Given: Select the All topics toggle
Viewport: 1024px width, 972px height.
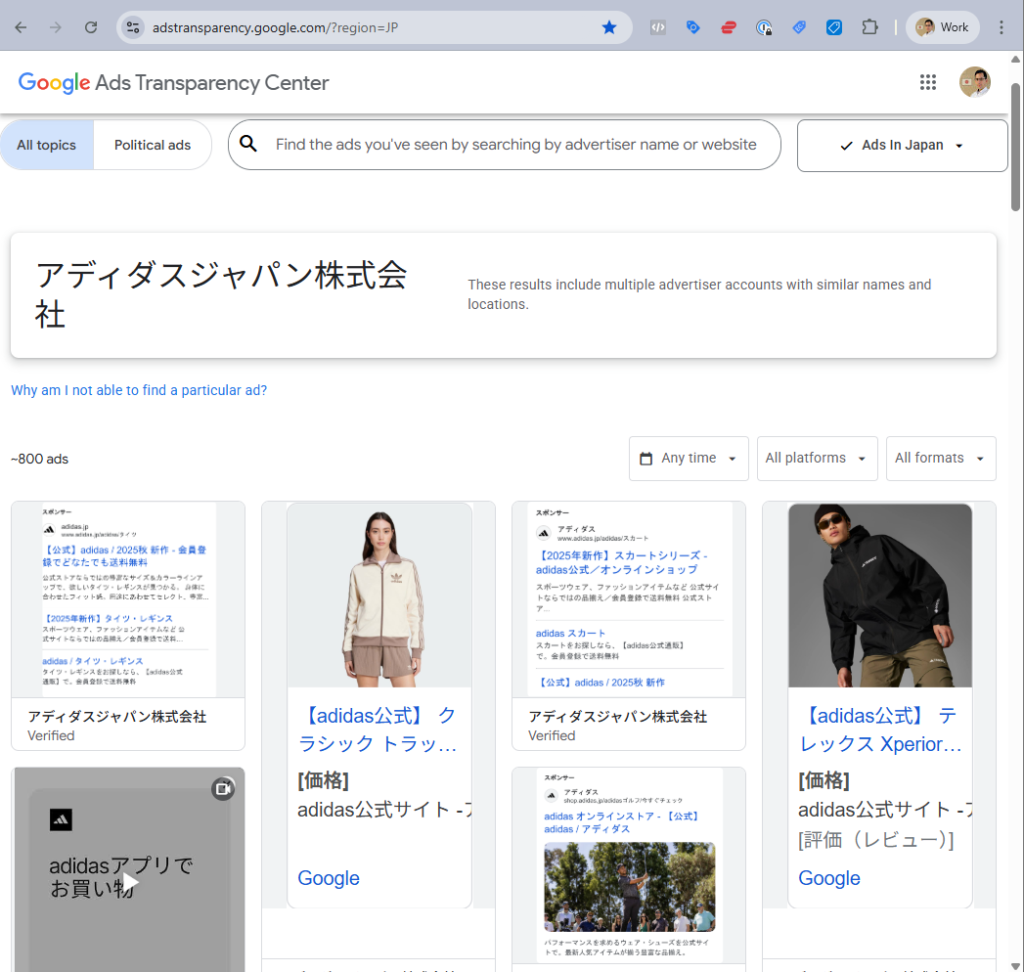Looking at the screenshot, I should [47, 145].
